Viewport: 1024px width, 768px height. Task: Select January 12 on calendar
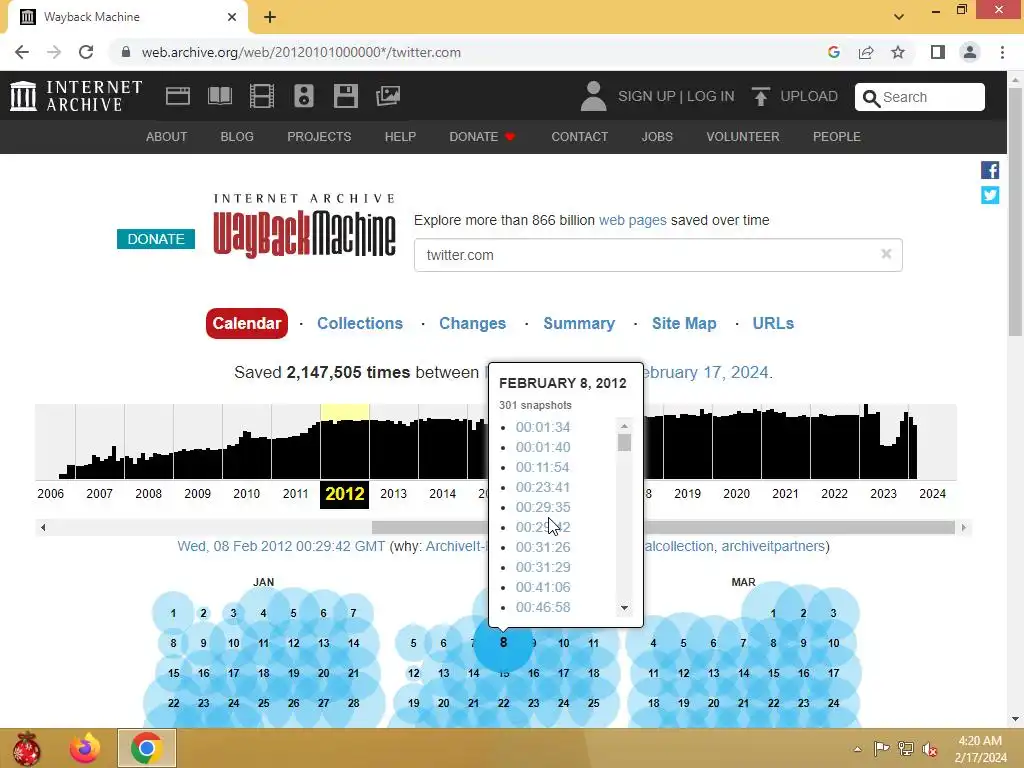(x=293, y=643)
